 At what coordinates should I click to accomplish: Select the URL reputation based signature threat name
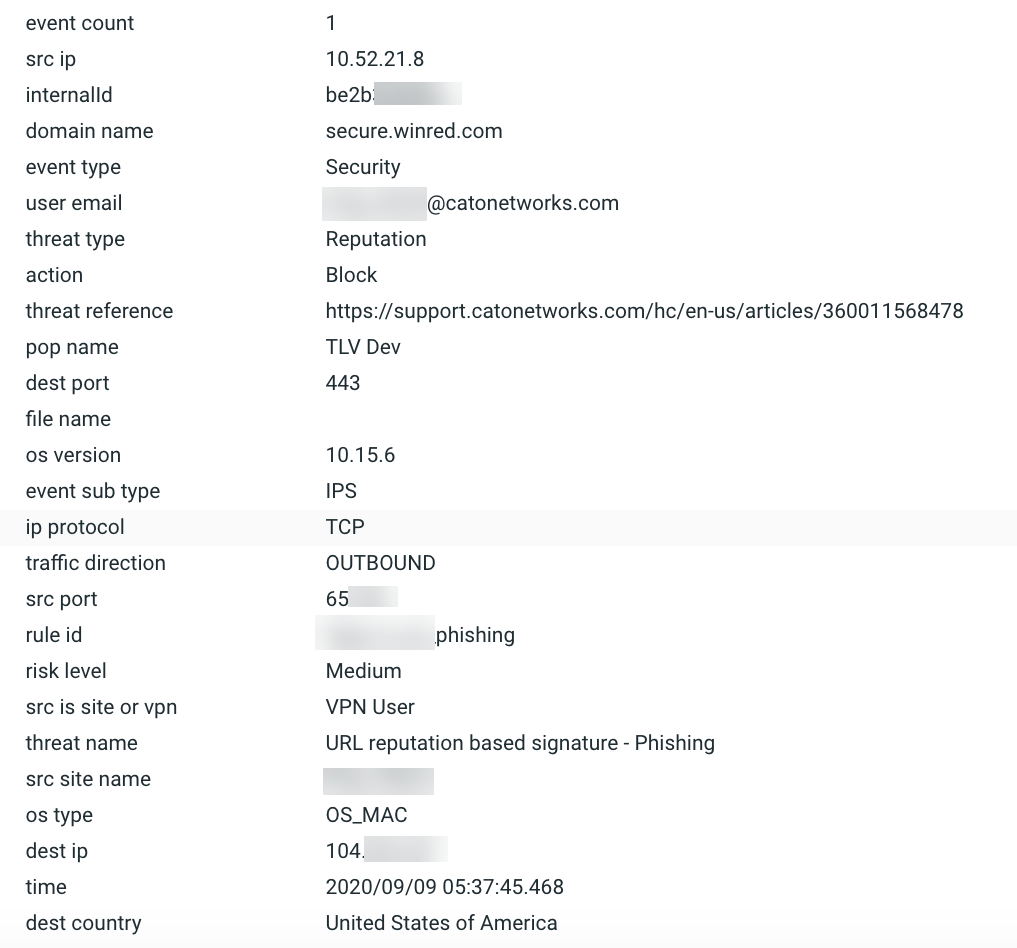tap(520, 743)
